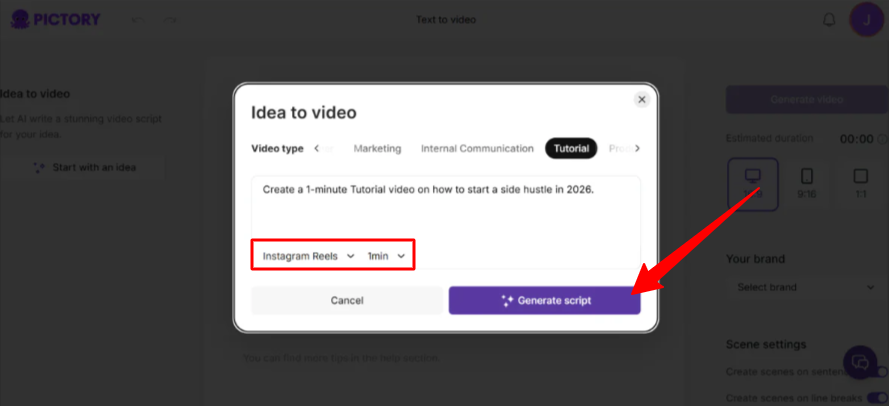Click the Generate video button
The height and width of the screenshot is (406, 889).
point(806,100)
